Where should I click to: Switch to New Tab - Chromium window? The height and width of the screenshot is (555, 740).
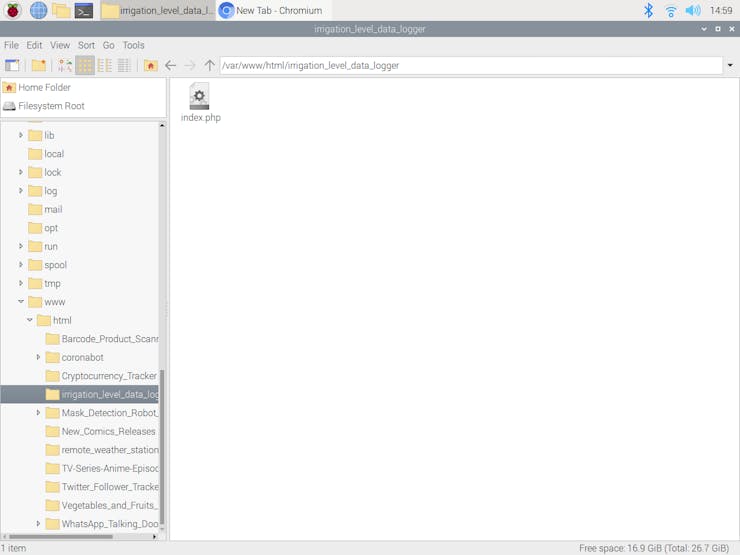pyautogui.click(x=273, y=10)
